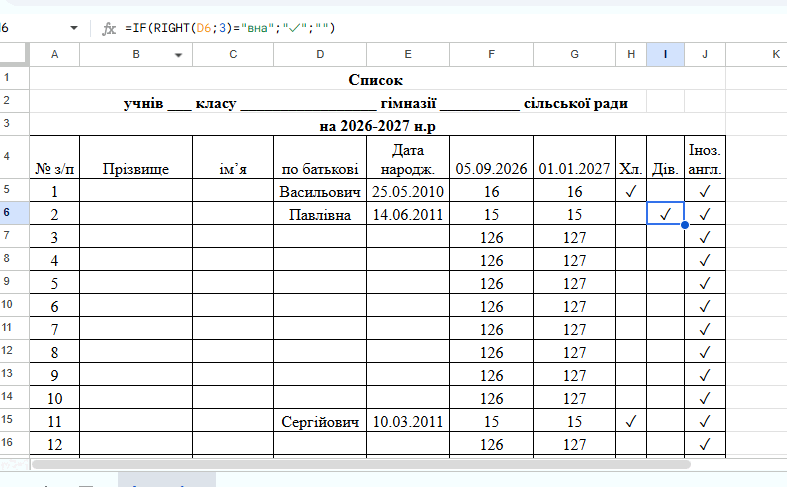This screenshot has width=787, height=487.
Task: Click the header cell "Хл."
Action: click(631, 157)
